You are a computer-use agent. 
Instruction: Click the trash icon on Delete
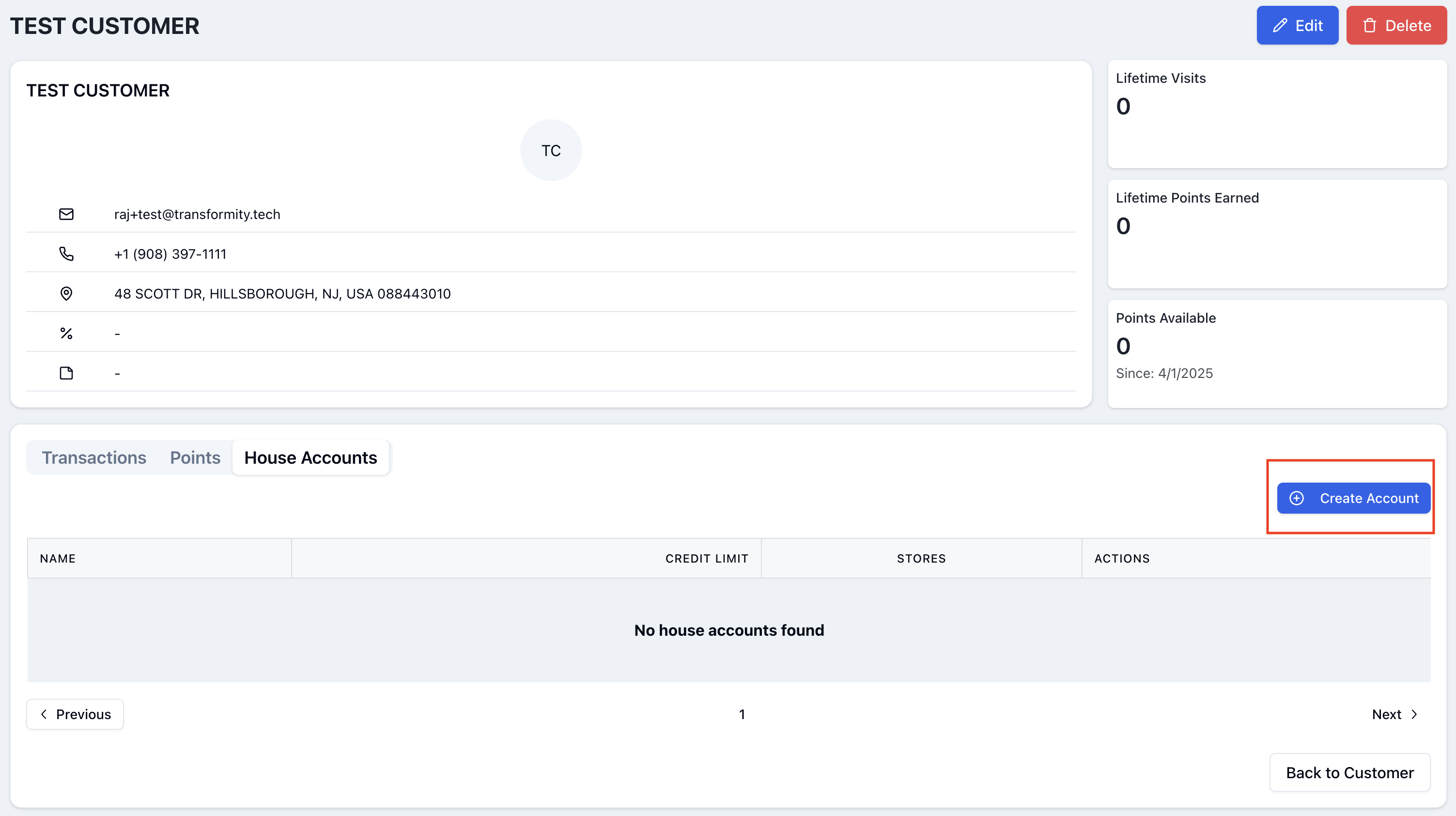(x=1369, y=26)
